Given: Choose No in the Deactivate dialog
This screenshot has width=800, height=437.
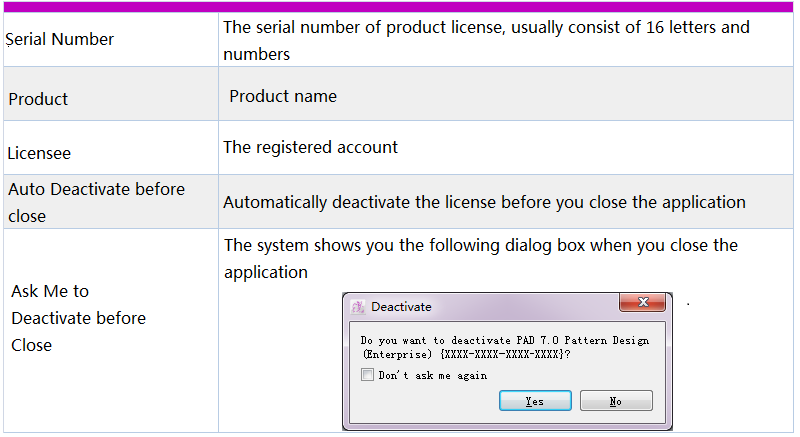Looking at the screenshot, I should point(615,401).
